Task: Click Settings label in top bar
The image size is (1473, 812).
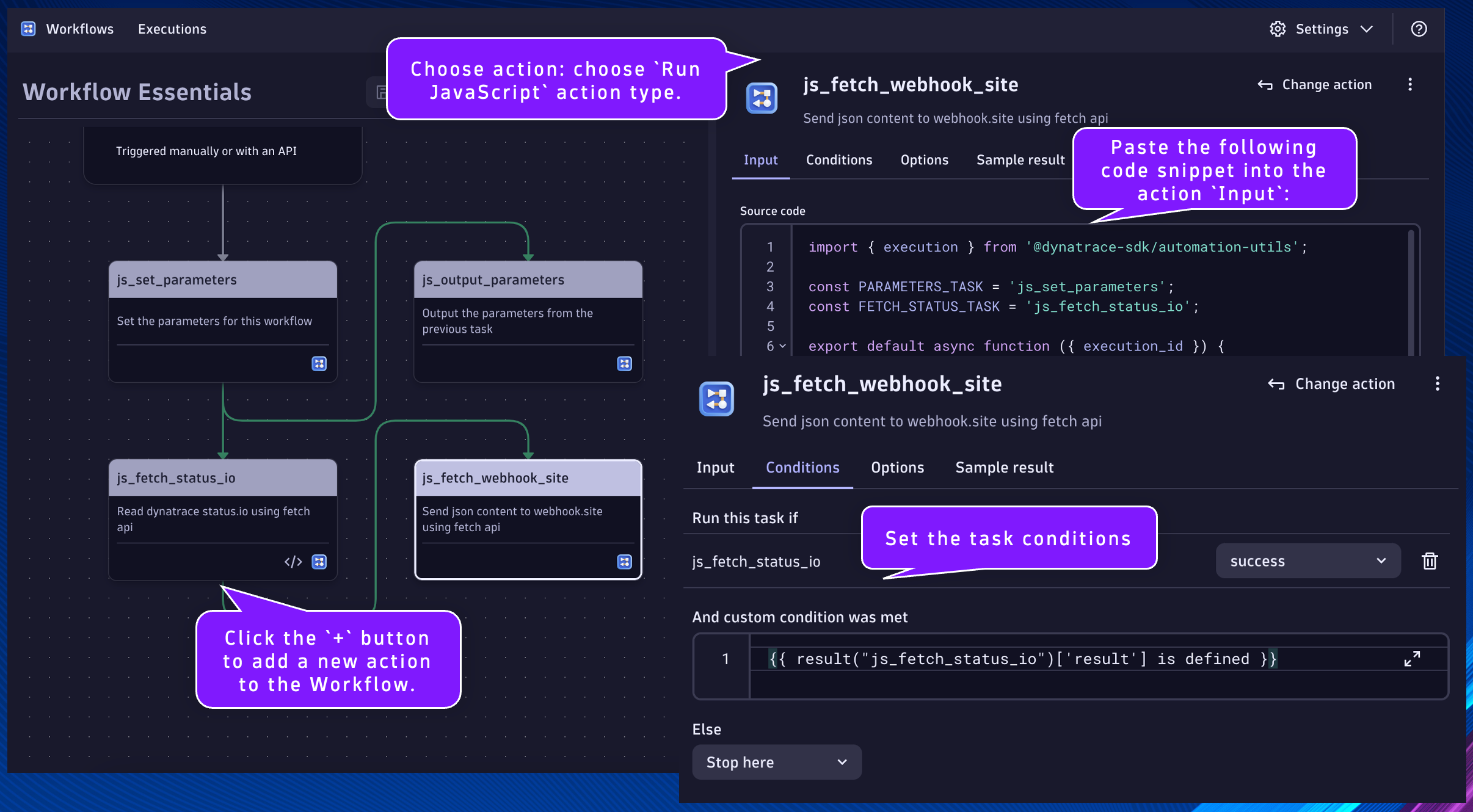Action: (x=1322, y=29)
